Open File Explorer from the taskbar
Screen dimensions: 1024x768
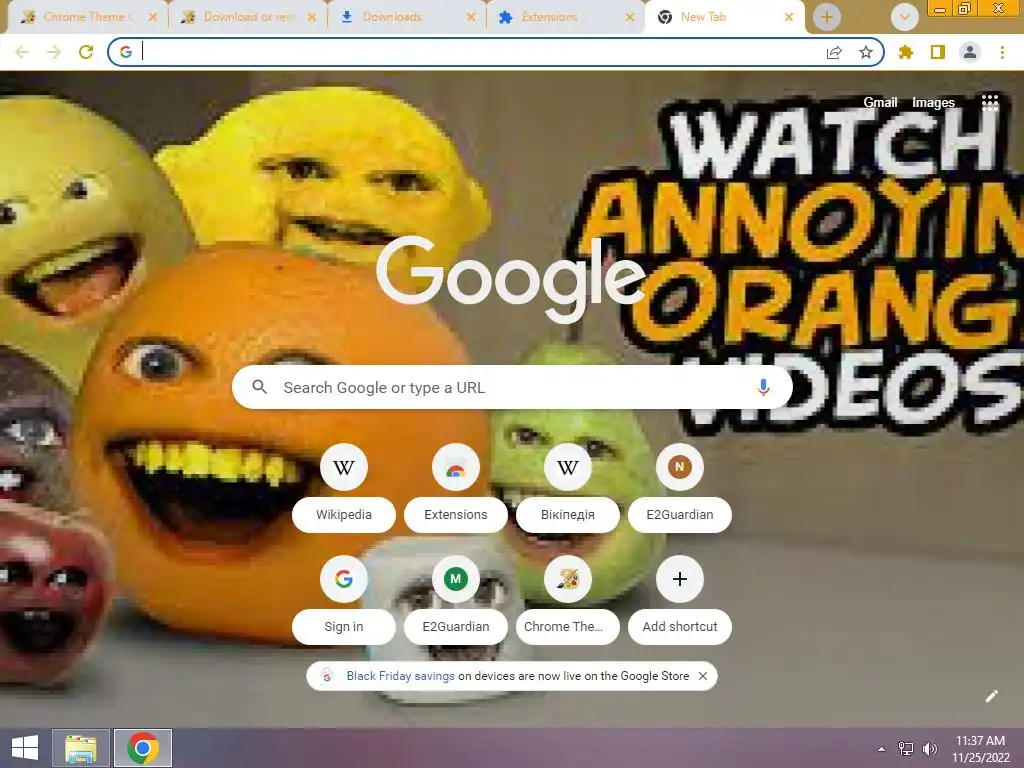pyautogui.click(x=81, y=748)
